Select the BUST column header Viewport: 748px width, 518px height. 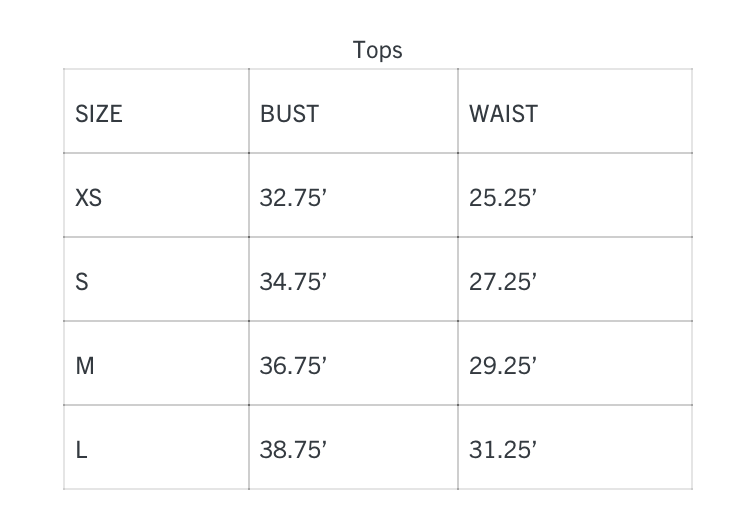(x=289, y=114)
